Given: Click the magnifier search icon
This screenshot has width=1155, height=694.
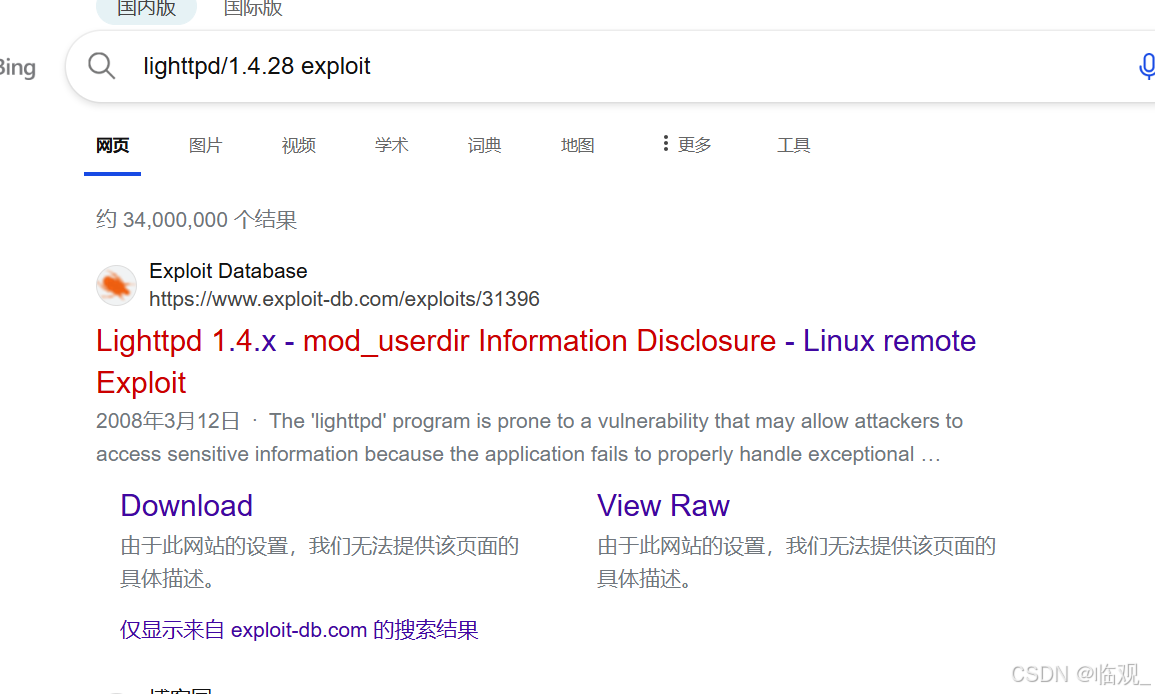Looking at the screenshot, I should click(102, 66).
